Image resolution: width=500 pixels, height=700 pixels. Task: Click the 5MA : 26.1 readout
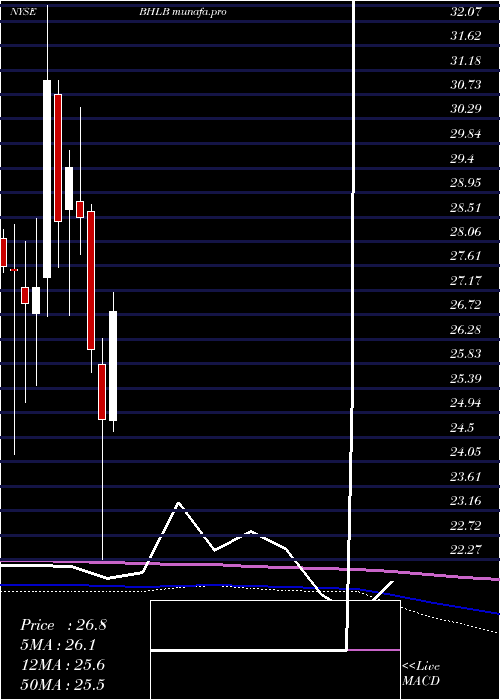pos(59,645)
